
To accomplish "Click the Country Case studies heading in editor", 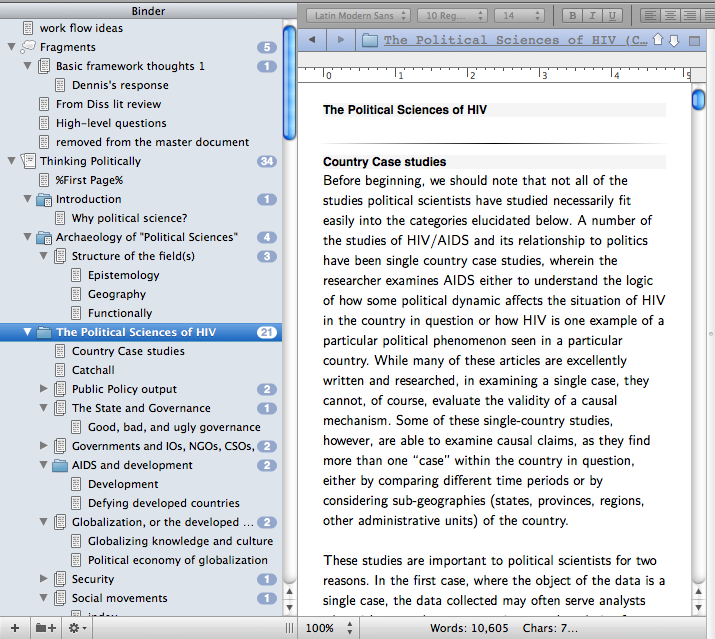I will (384, 161).
